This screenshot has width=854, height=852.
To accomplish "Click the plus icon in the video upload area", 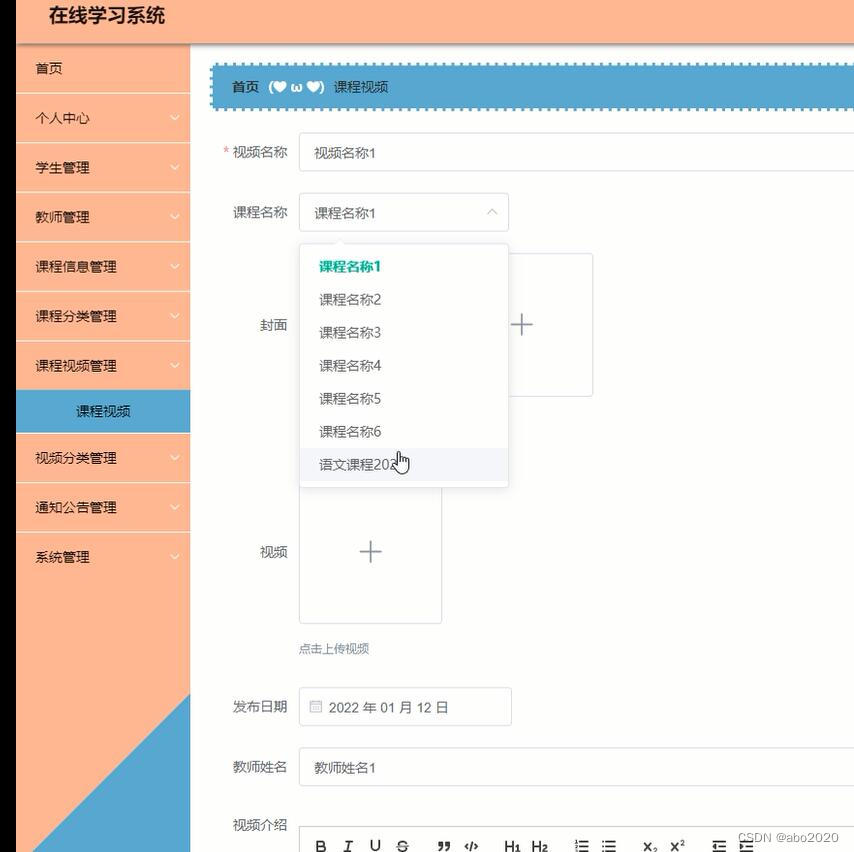I will coord(370,551).
